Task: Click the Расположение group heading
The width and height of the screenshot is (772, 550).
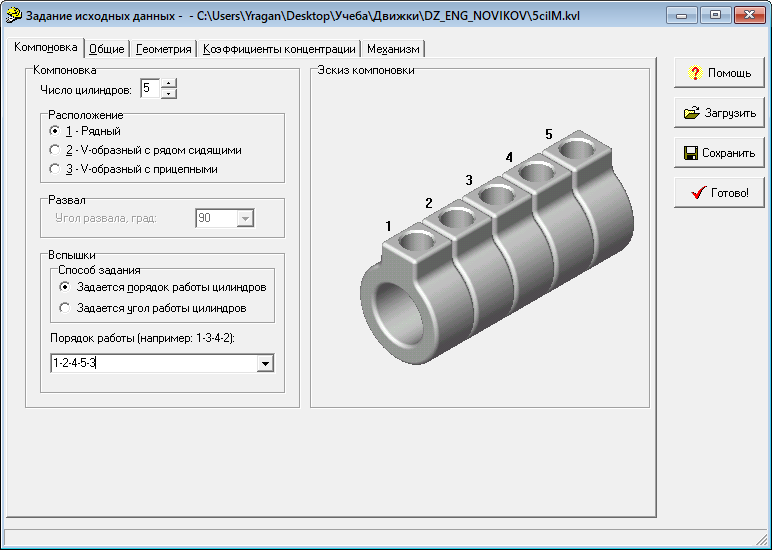Action: click(86, 115)
